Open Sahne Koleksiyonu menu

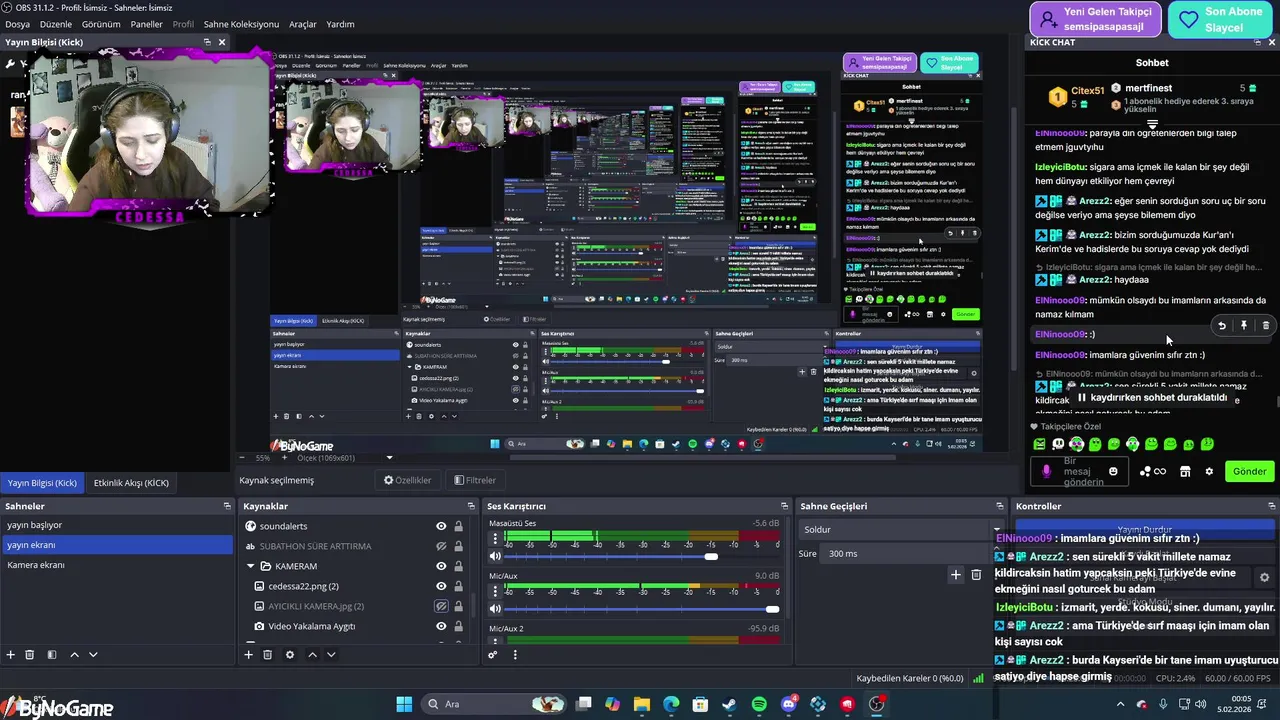[241, 24]
